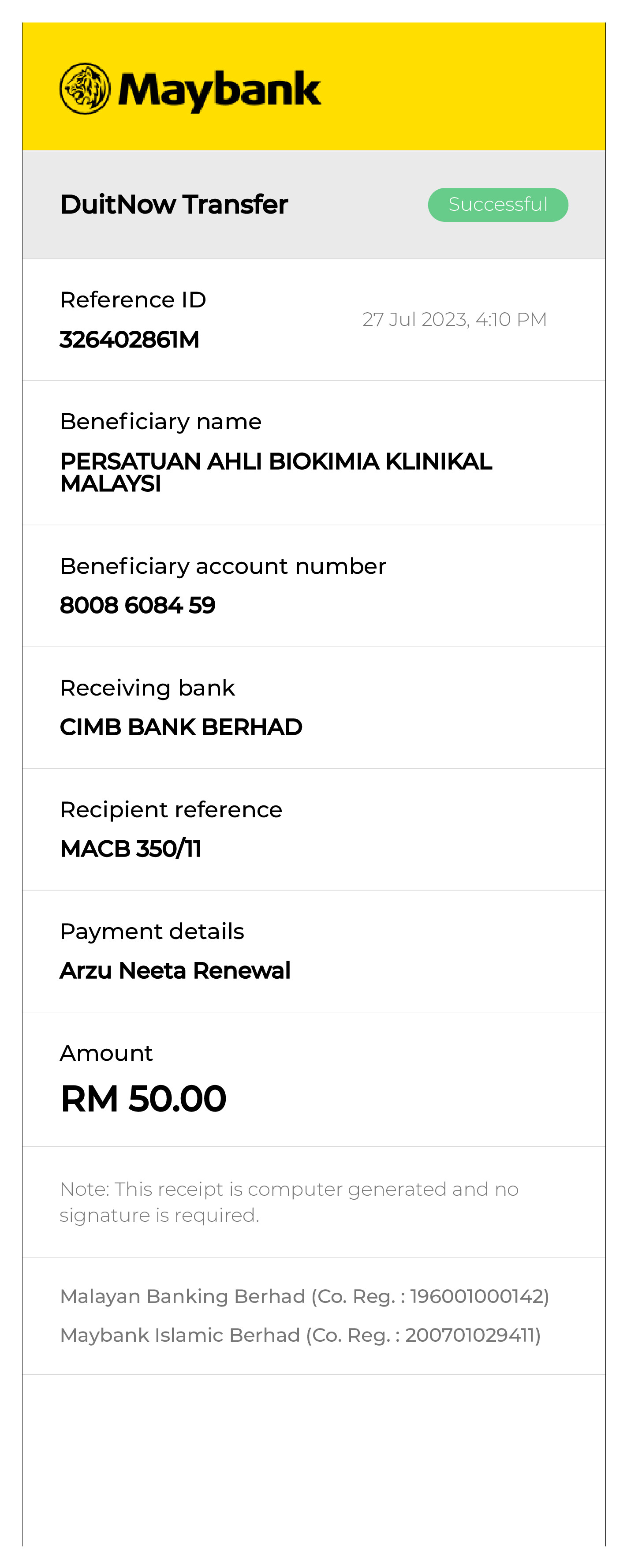This screenshot has height=1568, width=627.
Task: Select reference number 326402861M
Action: (130, 340)
